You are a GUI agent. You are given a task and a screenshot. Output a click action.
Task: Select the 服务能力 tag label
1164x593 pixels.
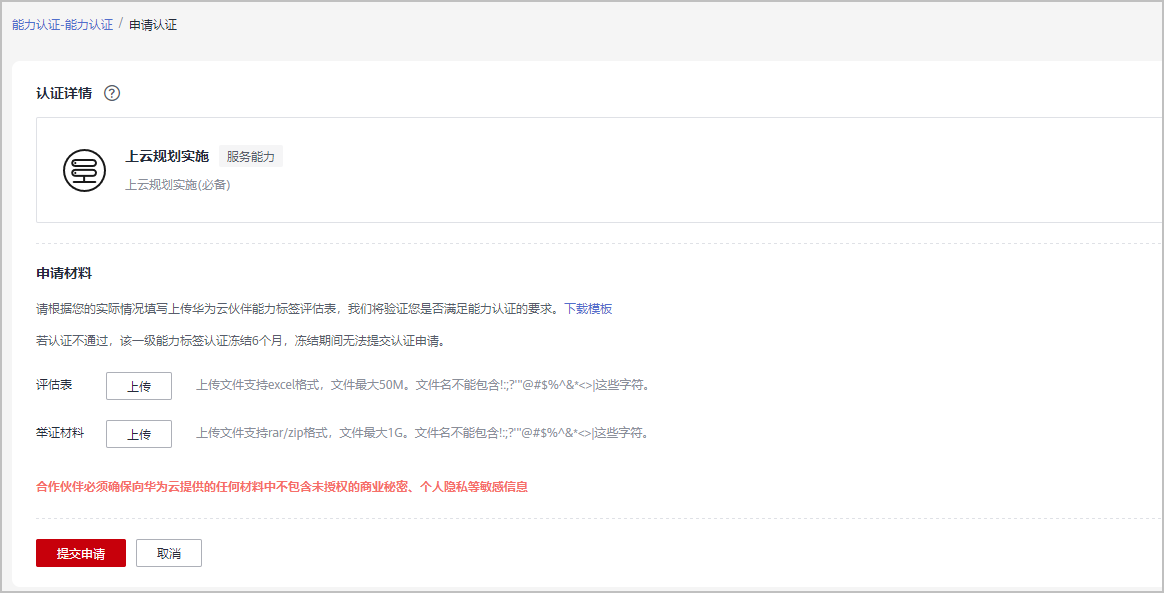(251, 157)
